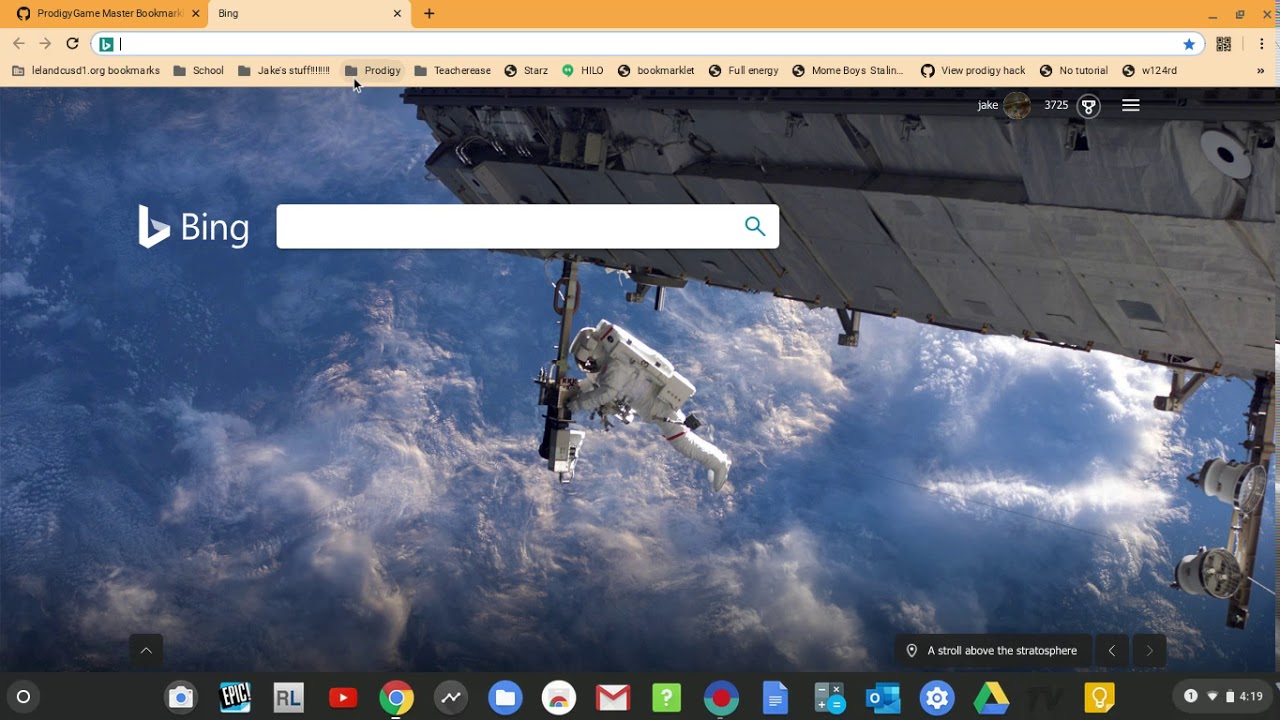
Task: Click the Chrome icon on shelf
Action: point(397,697)
